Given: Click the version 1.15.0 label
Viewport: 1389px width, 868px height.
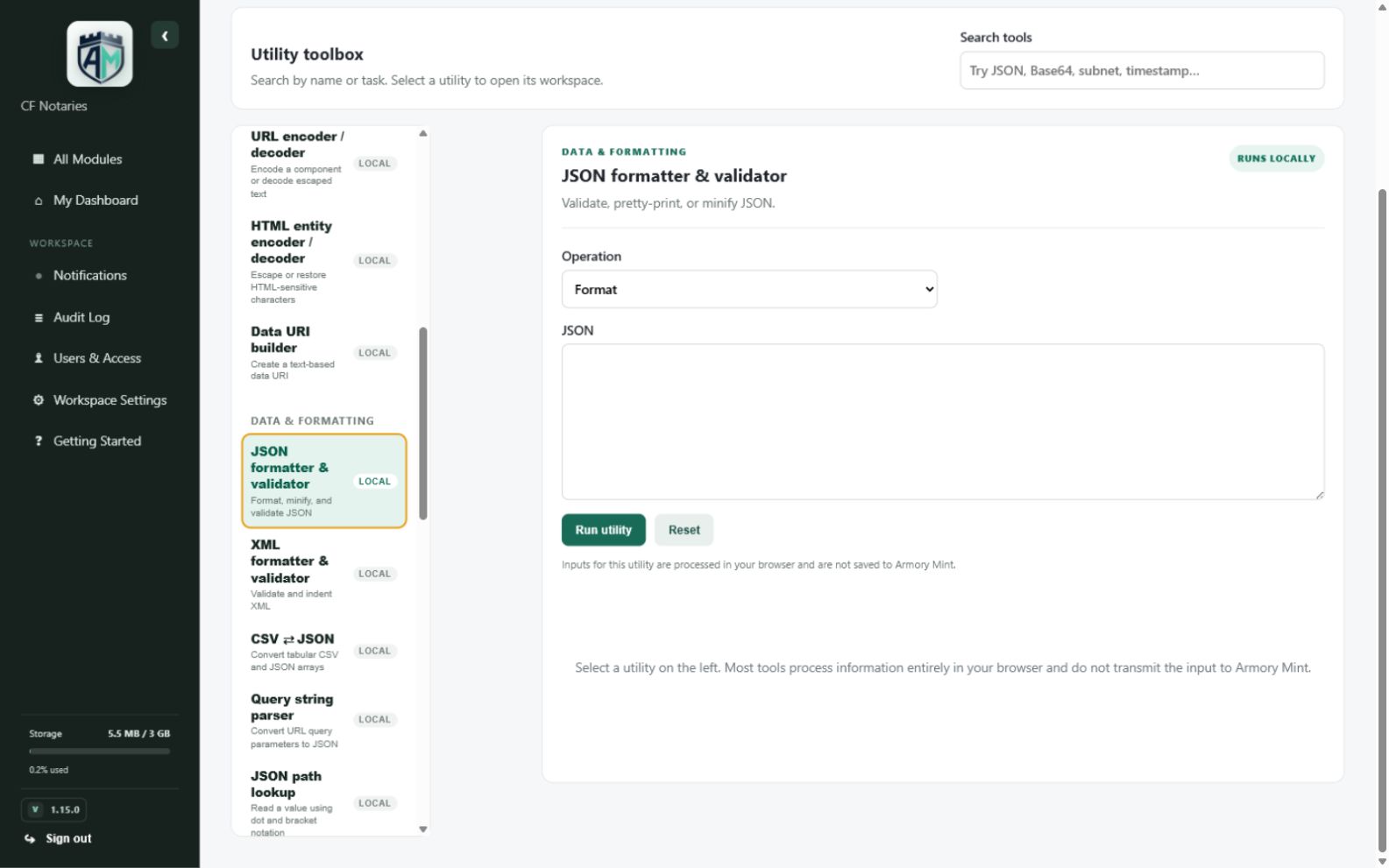Looking at the screenshot, I should (x=65, y=809).
